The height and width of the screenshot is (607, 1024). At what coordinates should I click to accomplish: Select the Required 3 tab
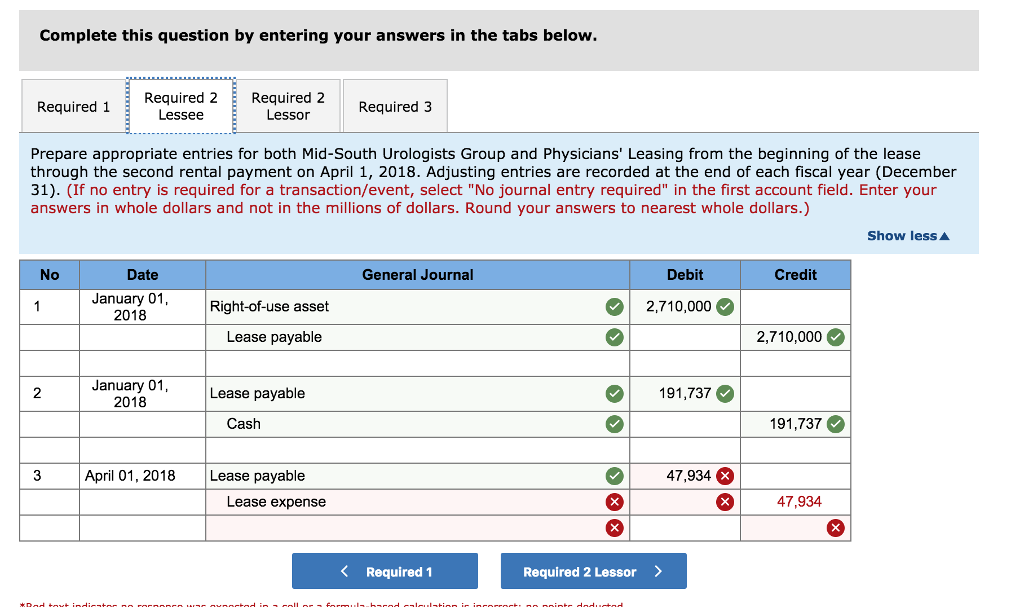click(x=394, y=105)
